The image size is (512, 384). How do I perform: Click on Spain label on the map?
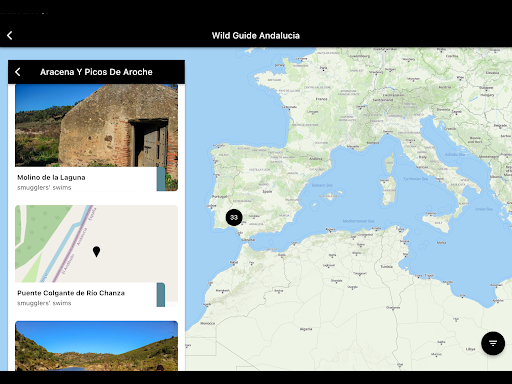point(267,192)
